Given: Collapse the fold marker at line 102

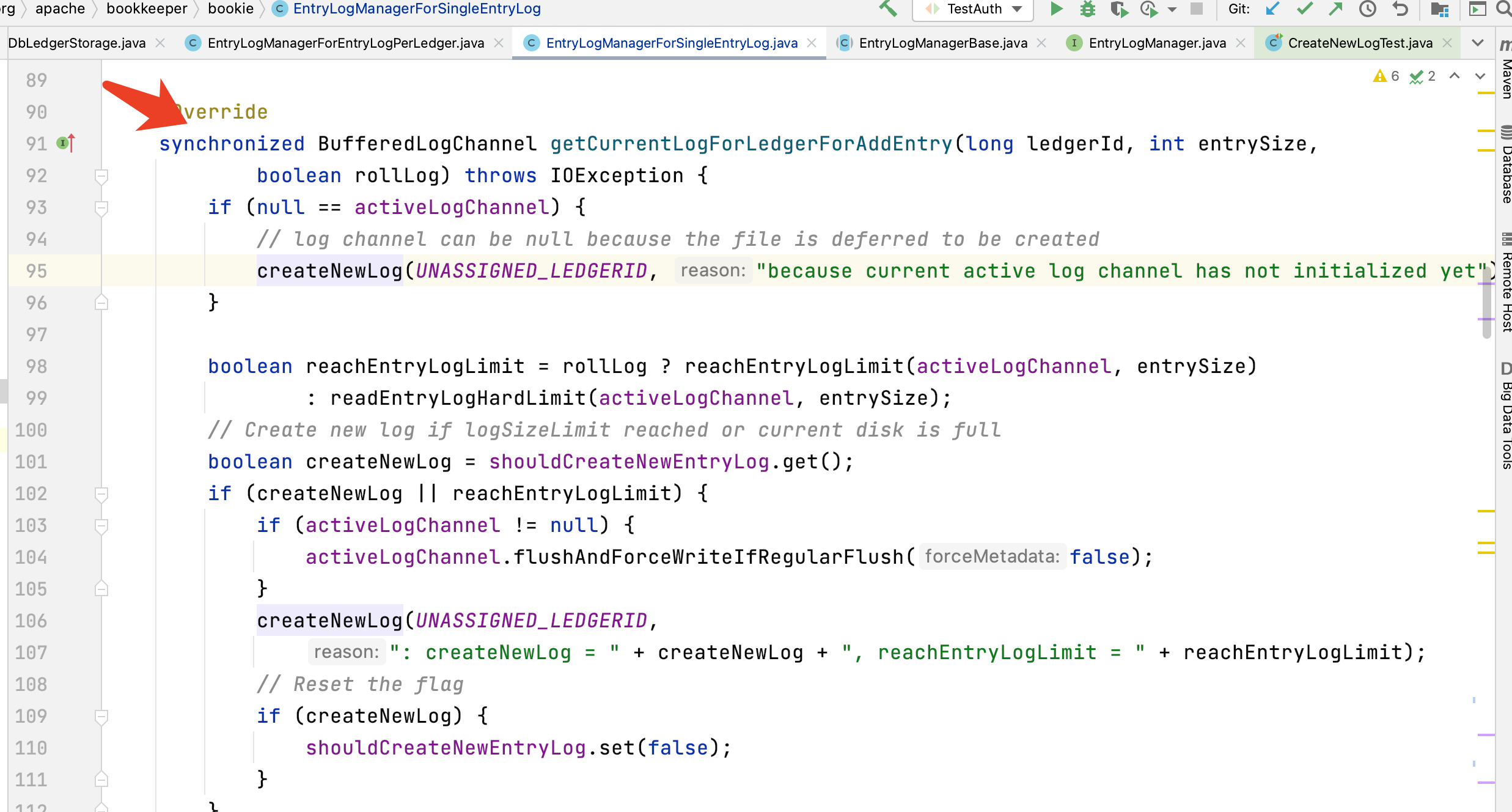Looking at the screenshot, I should [x=101, y=494].
